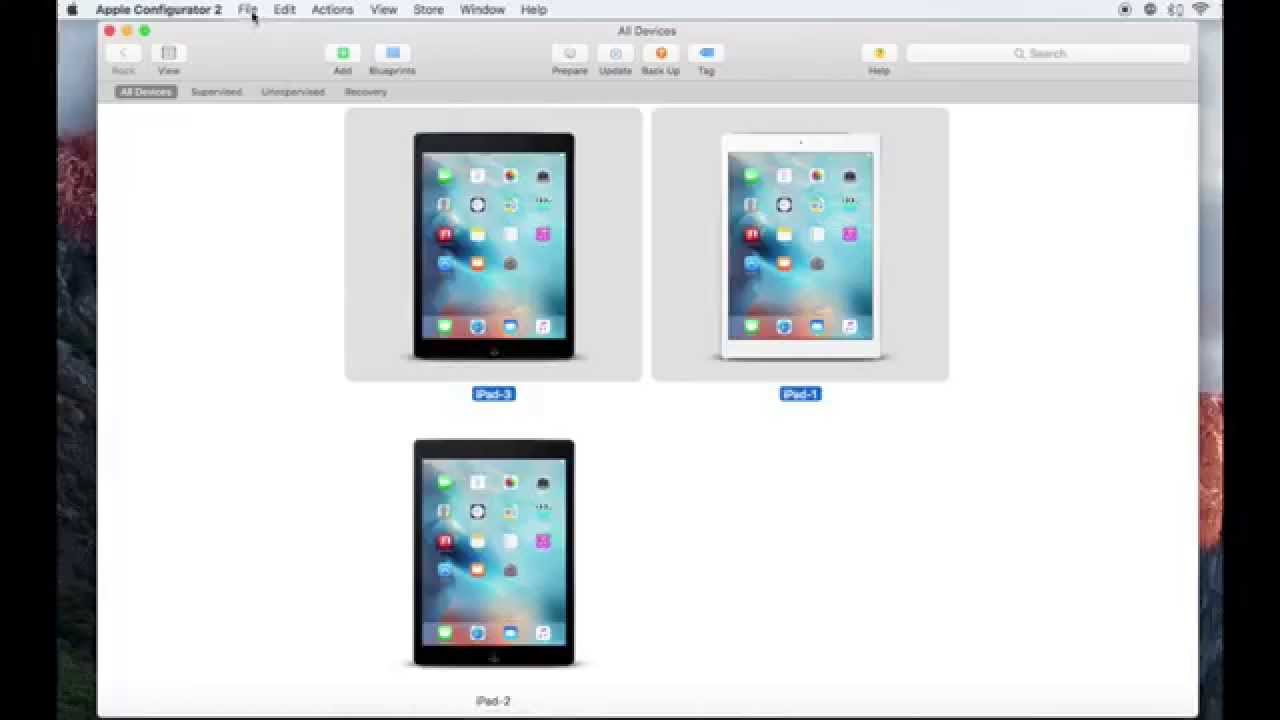This screenshot has width=1280, height=720.
Task: Click the blue Tag icon
Action: [706, 53]
